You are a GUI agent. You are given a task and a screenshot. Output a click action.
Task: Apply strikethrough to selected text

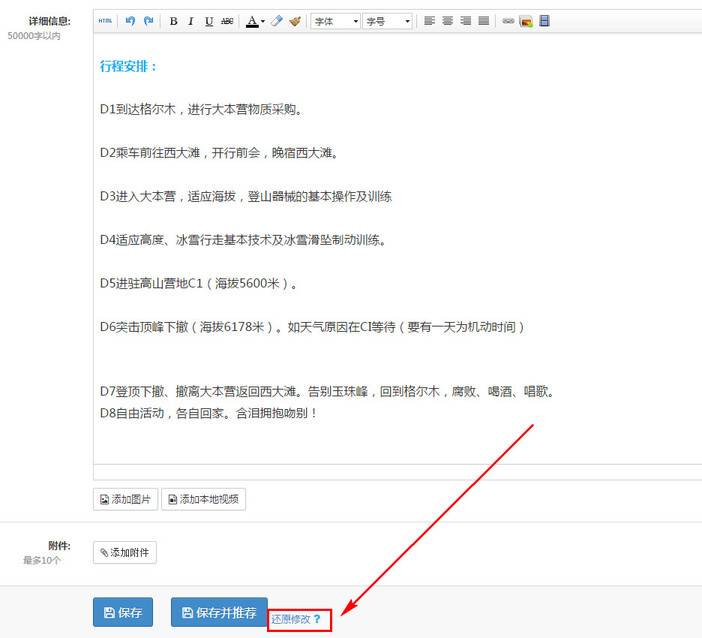click(227, 21)
